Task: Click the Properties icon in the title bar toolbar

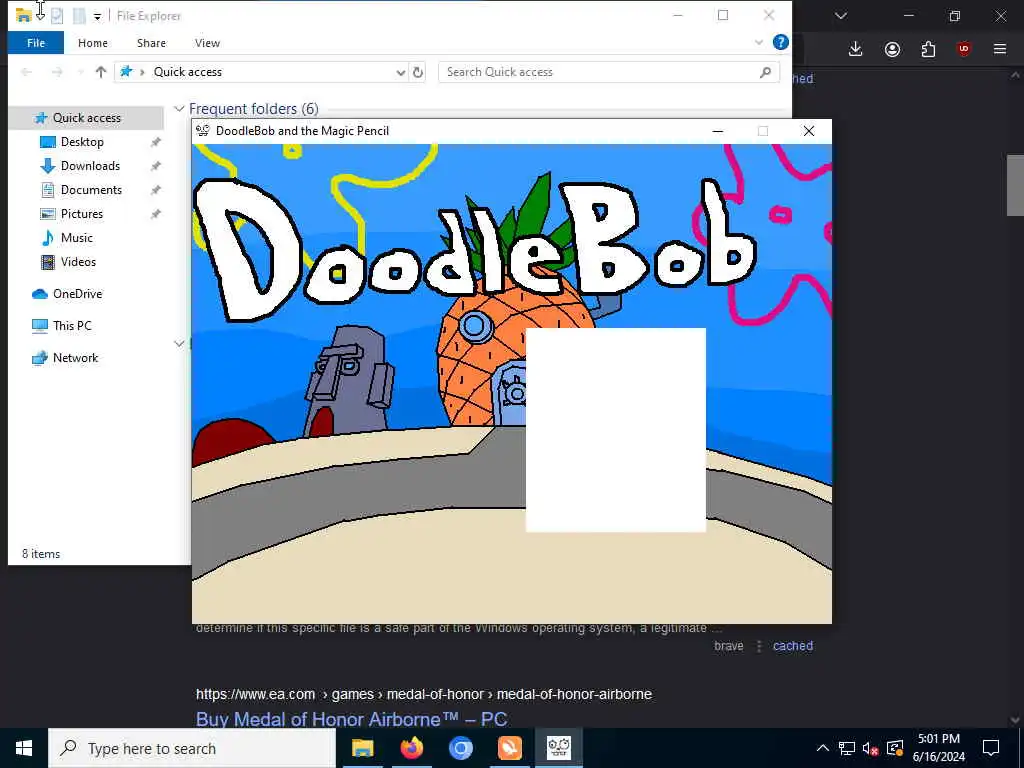Action: (57, 16)
